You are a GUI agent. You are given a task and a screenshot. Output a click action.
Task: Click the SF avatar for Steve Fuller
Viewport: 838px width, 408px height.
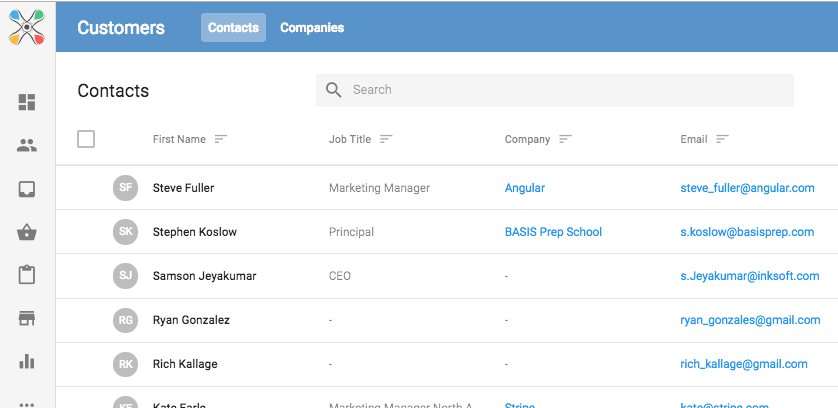pos(126,188)
